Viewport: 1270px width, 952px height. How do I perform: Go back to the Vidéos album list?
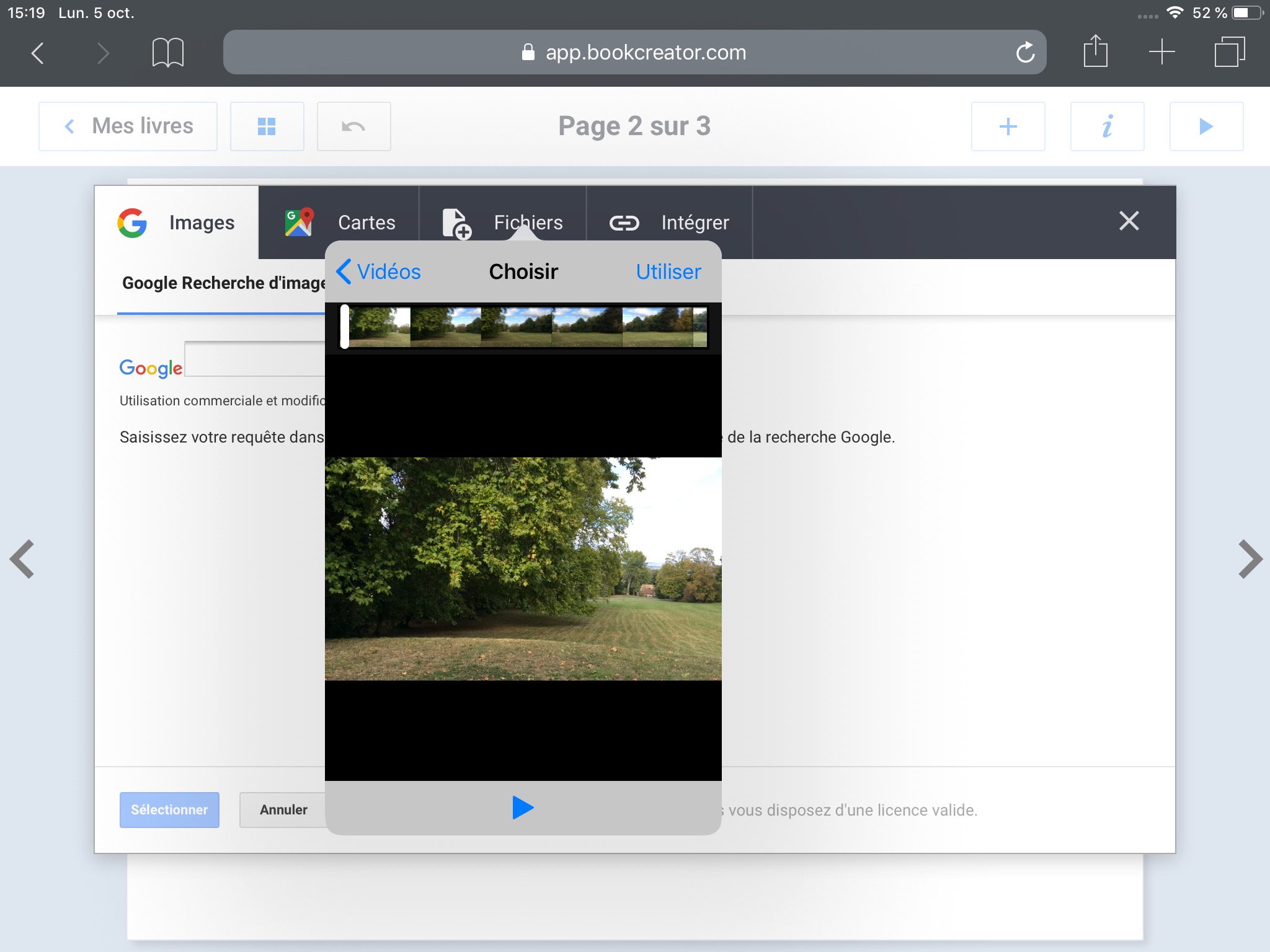(378, 272)
